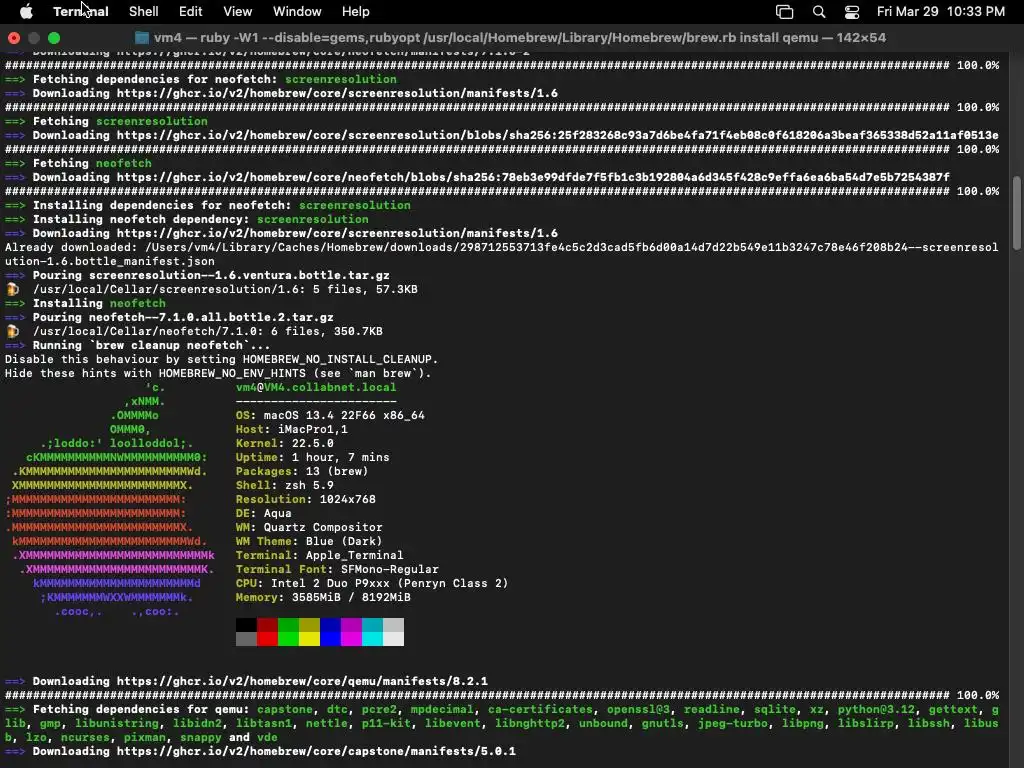Image resolution: width=1024 pixels, height=768 pixels.
Task: Click the 'Shell: zsh 5.9' line
Action: coord(285,485)
